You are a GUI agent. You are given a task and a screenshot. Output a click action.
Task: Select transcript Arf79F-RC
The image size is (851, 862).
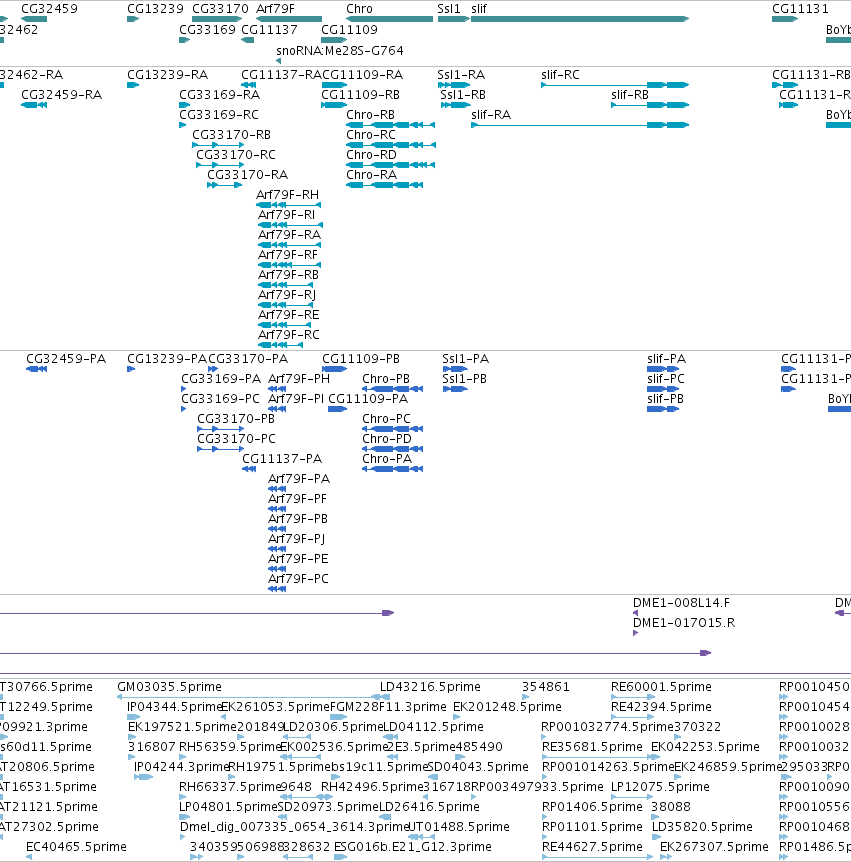point(289,335)
